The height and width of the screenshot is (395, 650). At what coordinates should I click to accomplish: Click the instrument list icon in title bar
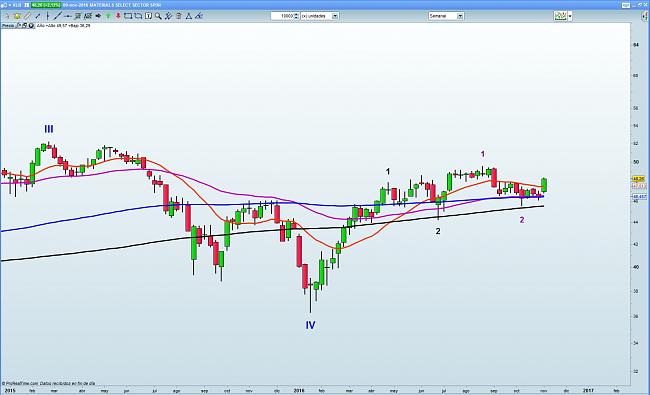click(x=27, y=5)
